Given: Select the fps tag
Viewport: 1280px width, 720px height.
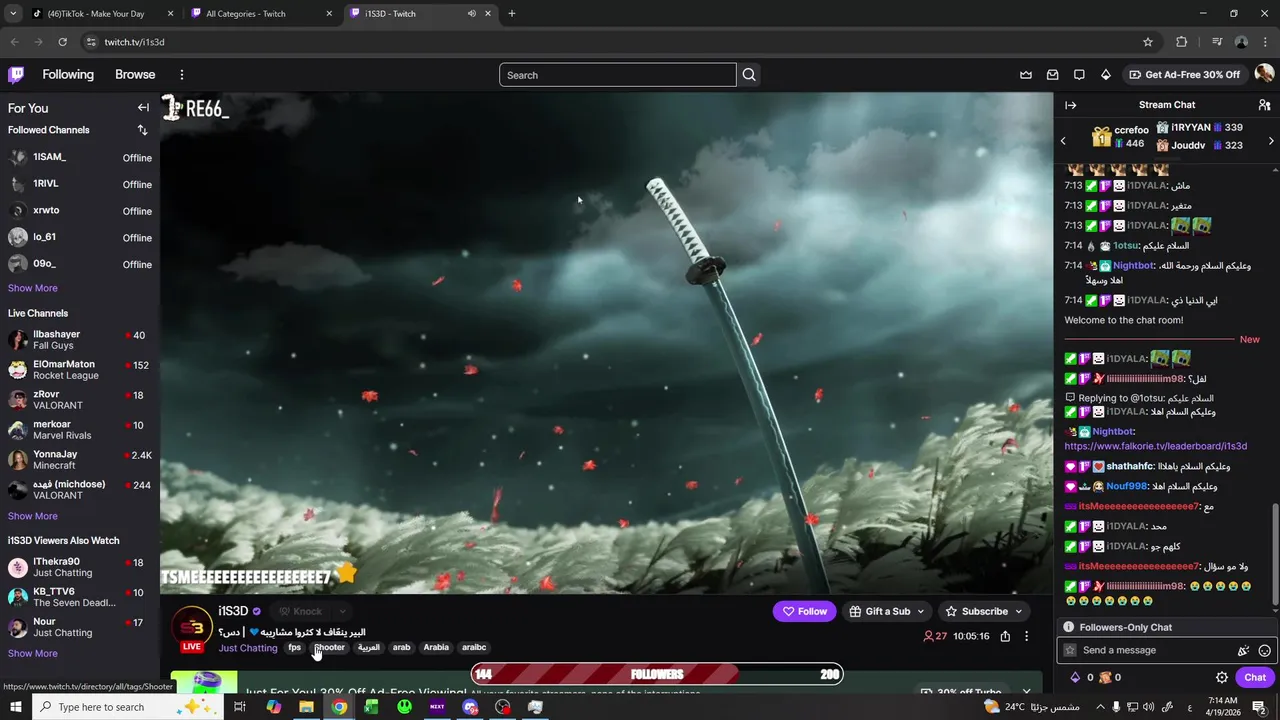Looking at the screenshot, I should tap(294, 648).
